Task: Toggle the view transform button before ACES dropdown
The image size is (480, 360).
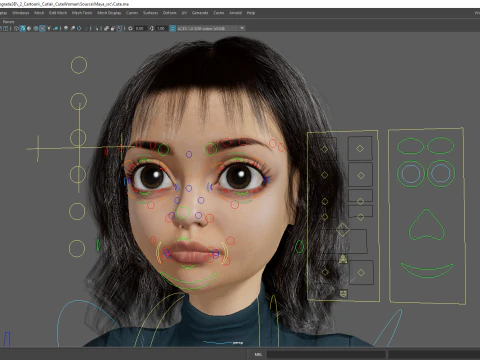Action: click(172, 28)
